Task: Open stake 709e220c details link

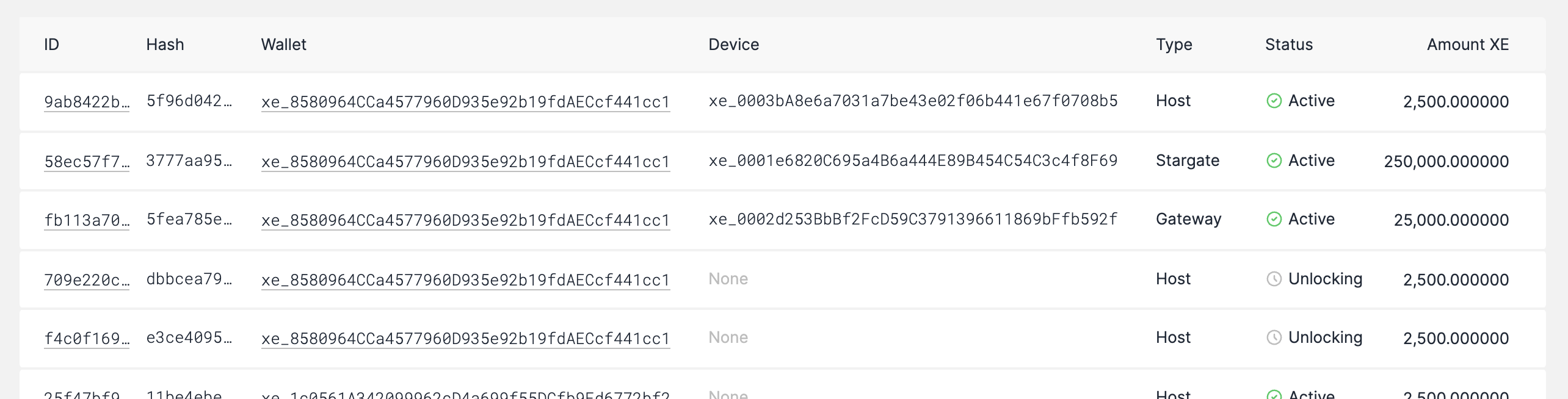Action: coord(87,279)
